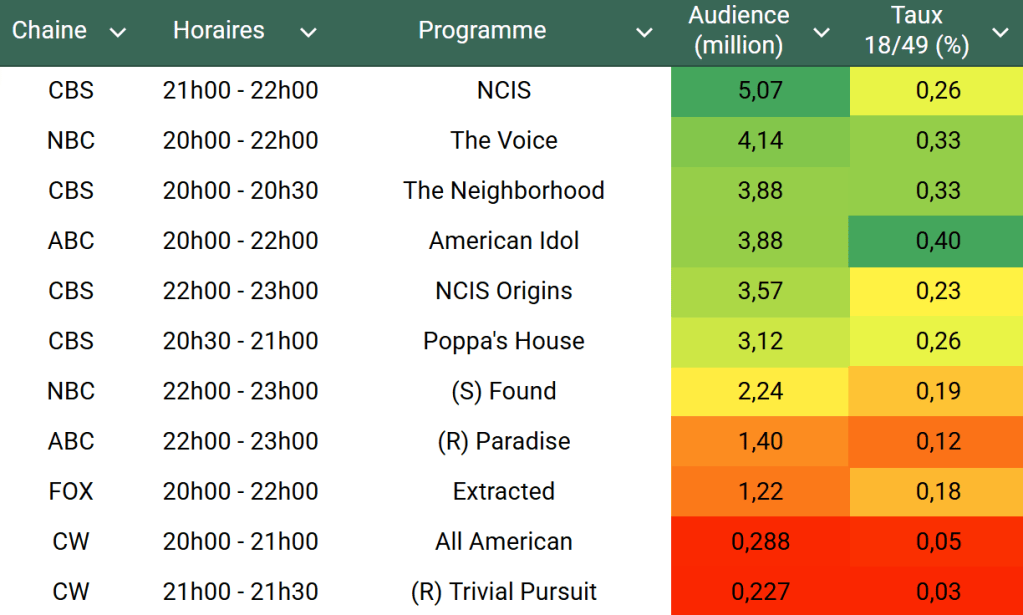The width and height of the screenshot is (1023, 615).
Task: Click the Poppa's House programme cell
Action: pos(503,341)
